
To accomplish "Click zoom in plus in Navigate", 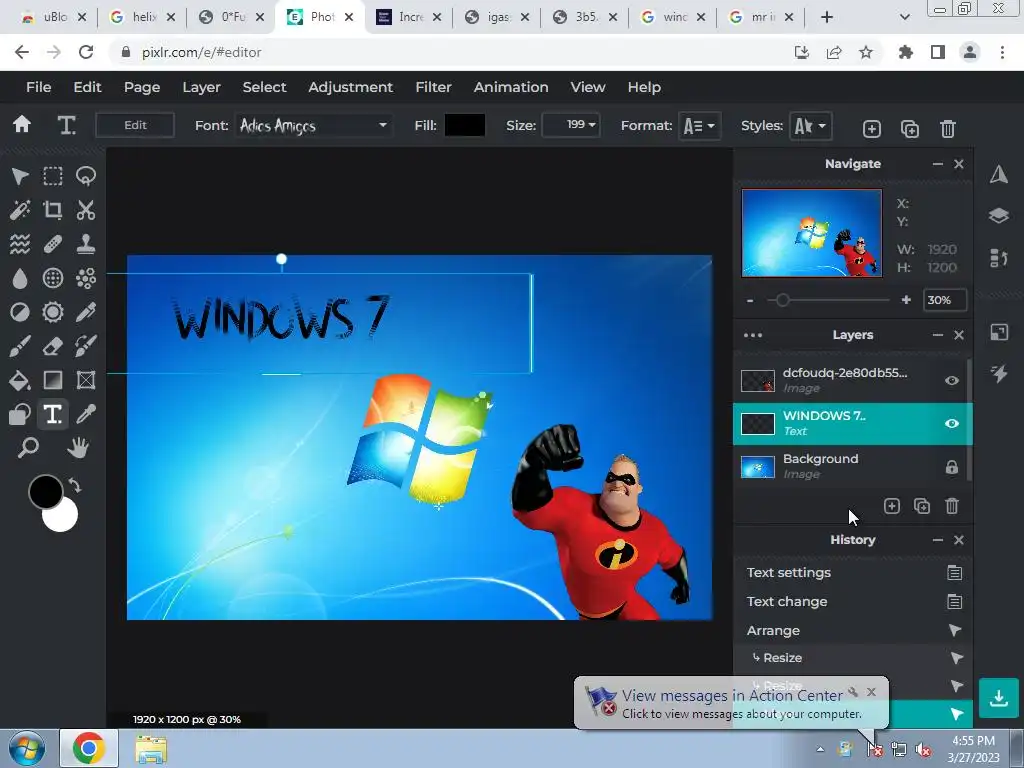I will pyautogui.click(x=906, y=300).
